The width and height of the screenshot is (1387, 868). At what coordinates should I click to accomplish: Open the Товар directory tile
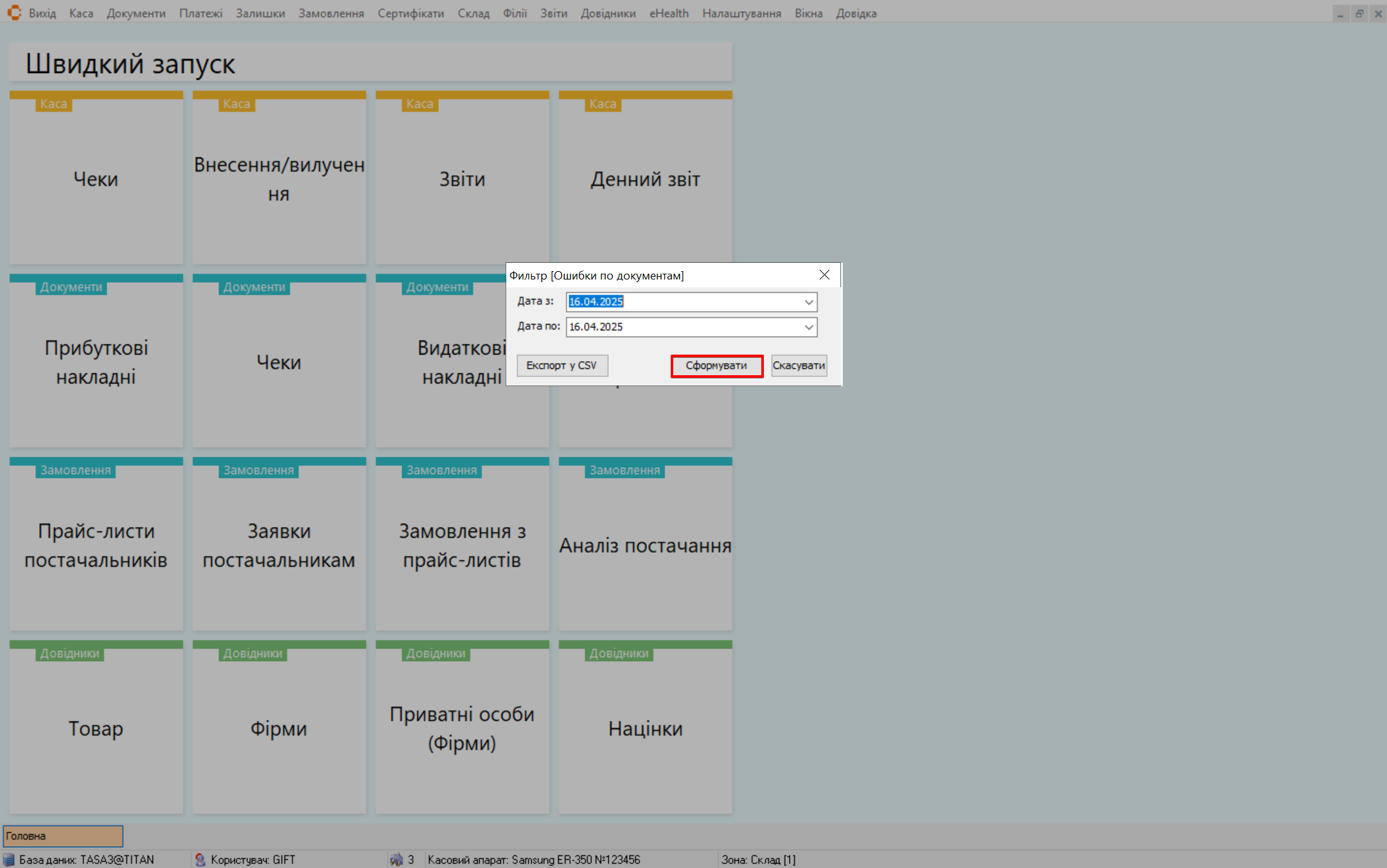click(96, 728)
